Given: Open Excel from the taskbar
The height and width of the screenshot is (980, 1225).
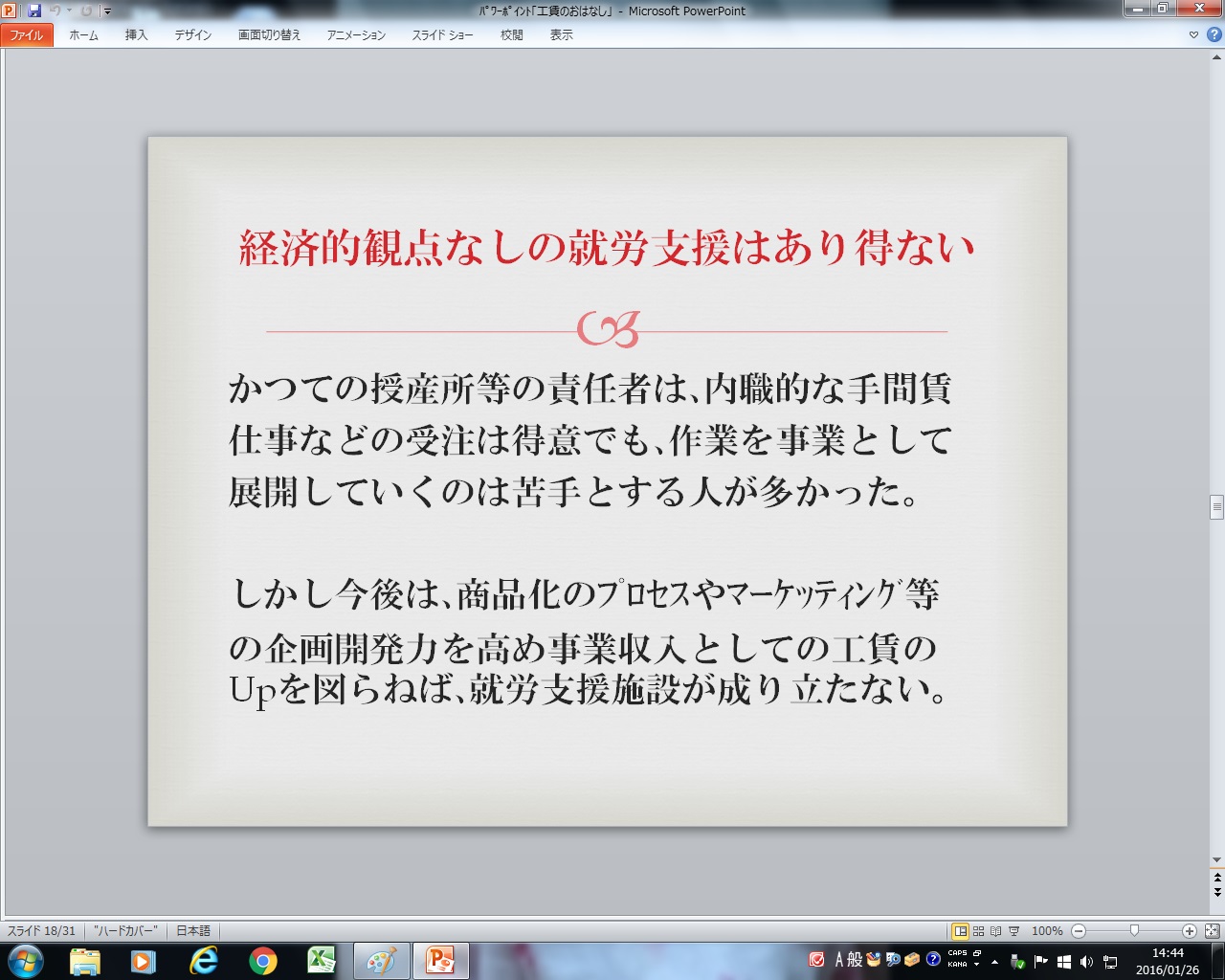Looking at the screenshot, I should pyautogui.click(x=321, y=961).
